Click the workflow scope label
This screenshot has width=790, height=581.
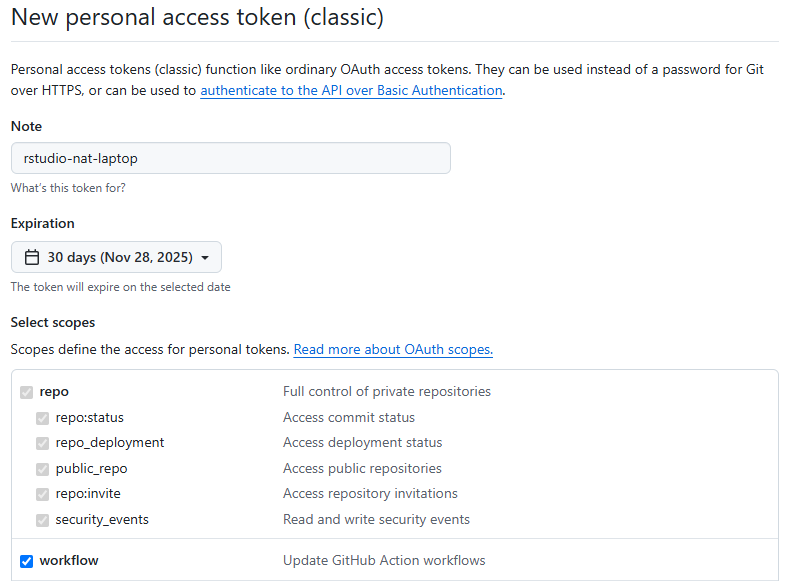click(69, 561)
